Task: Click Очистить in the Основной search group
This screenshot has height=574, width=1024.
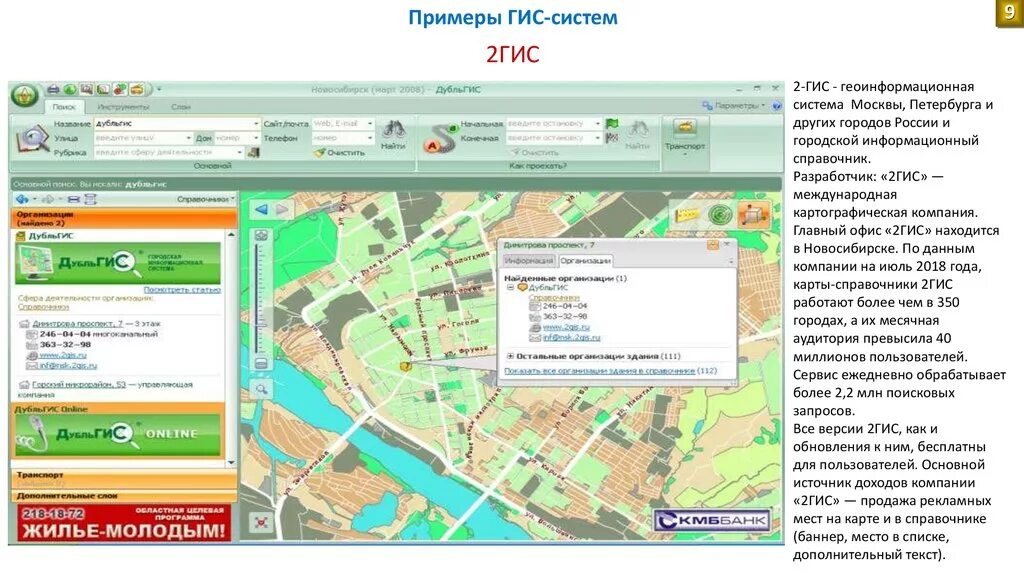Action: click(x=339, y=152)
